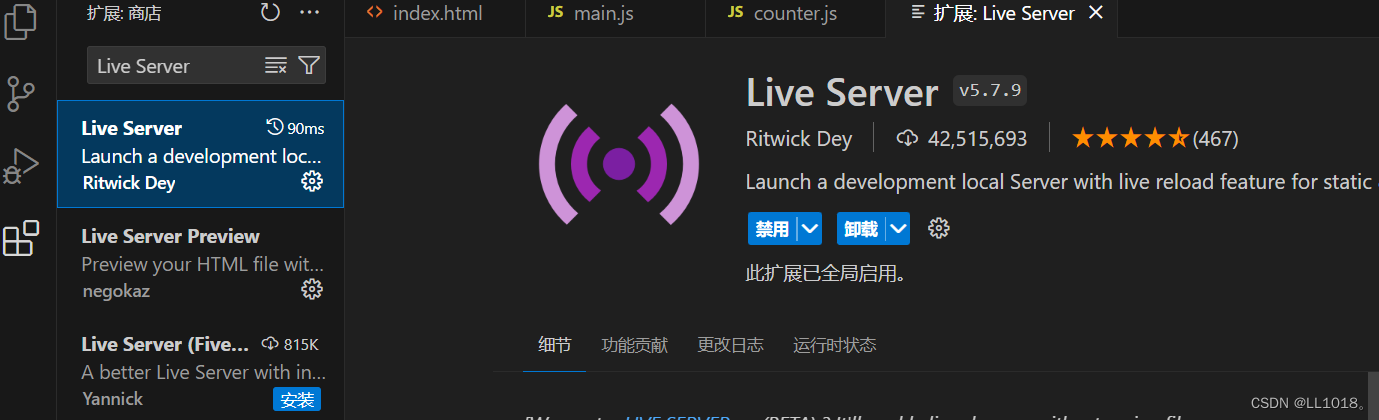Switch to the 功能贡献 tab
The image size is (1379, 420).
pyautogui.click(x=635, y=345)
